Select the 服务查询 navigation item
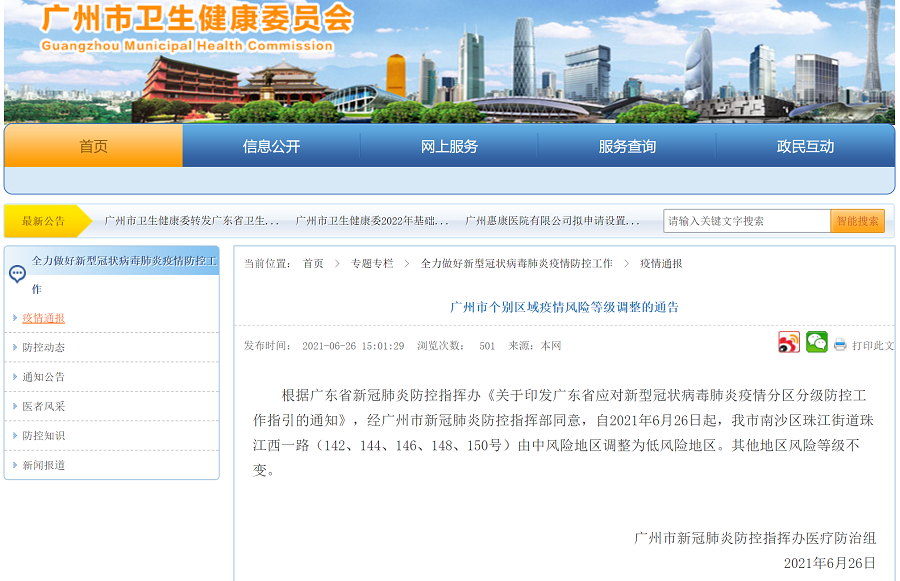The image size is (900, 581). 627,146
